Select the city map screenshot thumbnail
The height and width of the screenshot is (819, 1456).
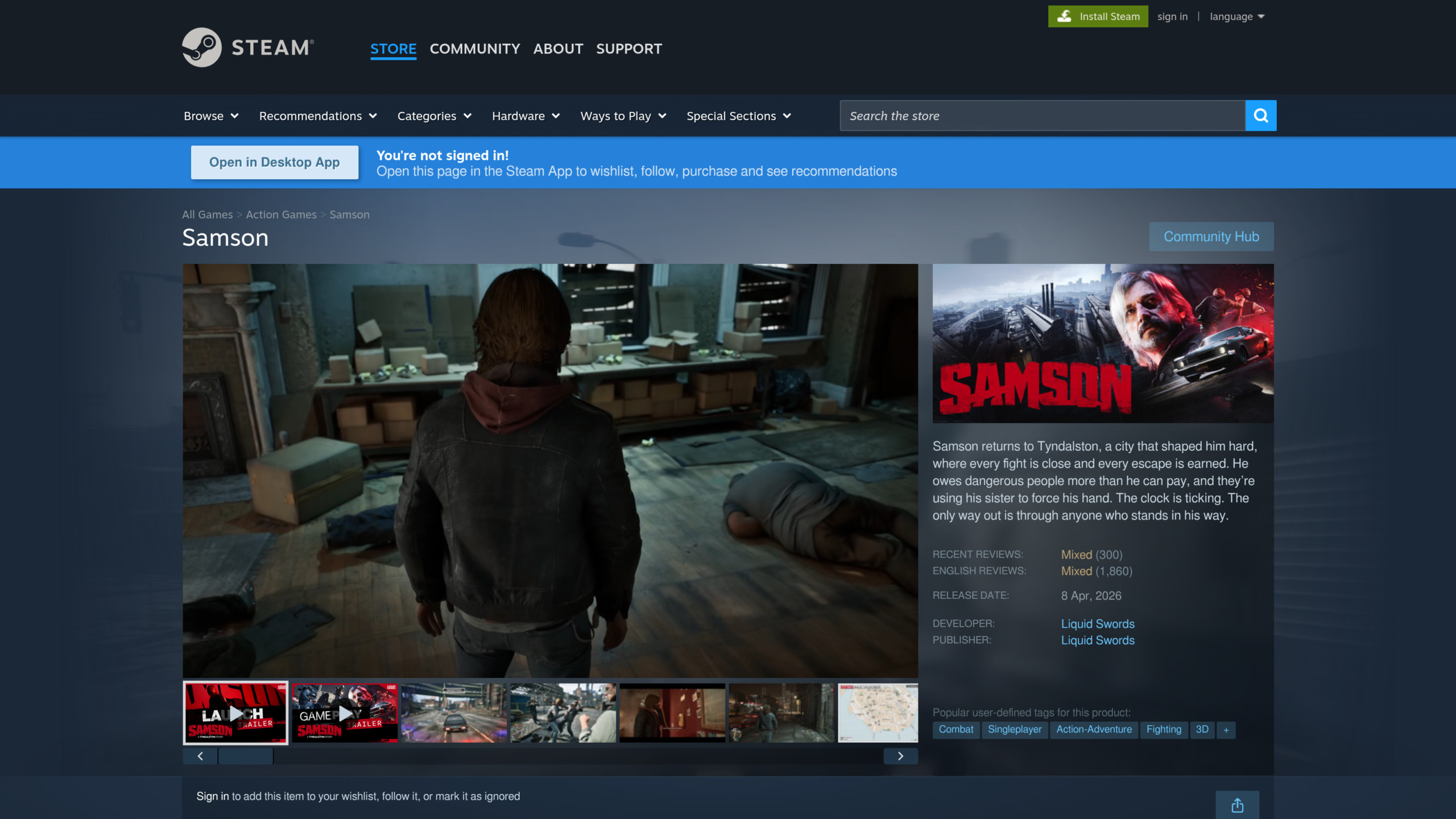tap(878, 713)
